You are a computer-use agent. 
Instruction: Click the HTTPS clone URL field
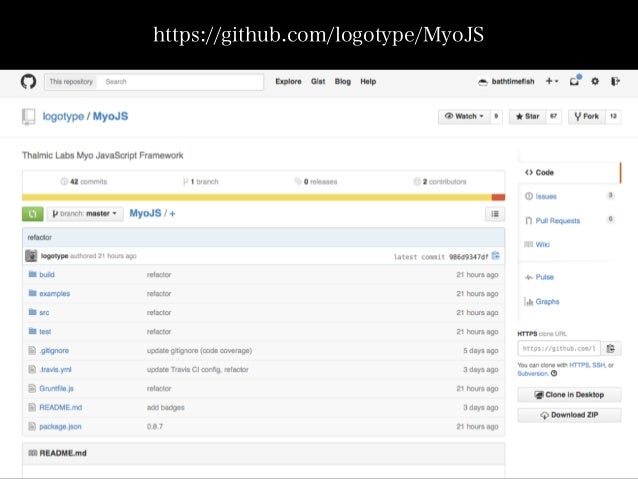(x=559, y=348)
